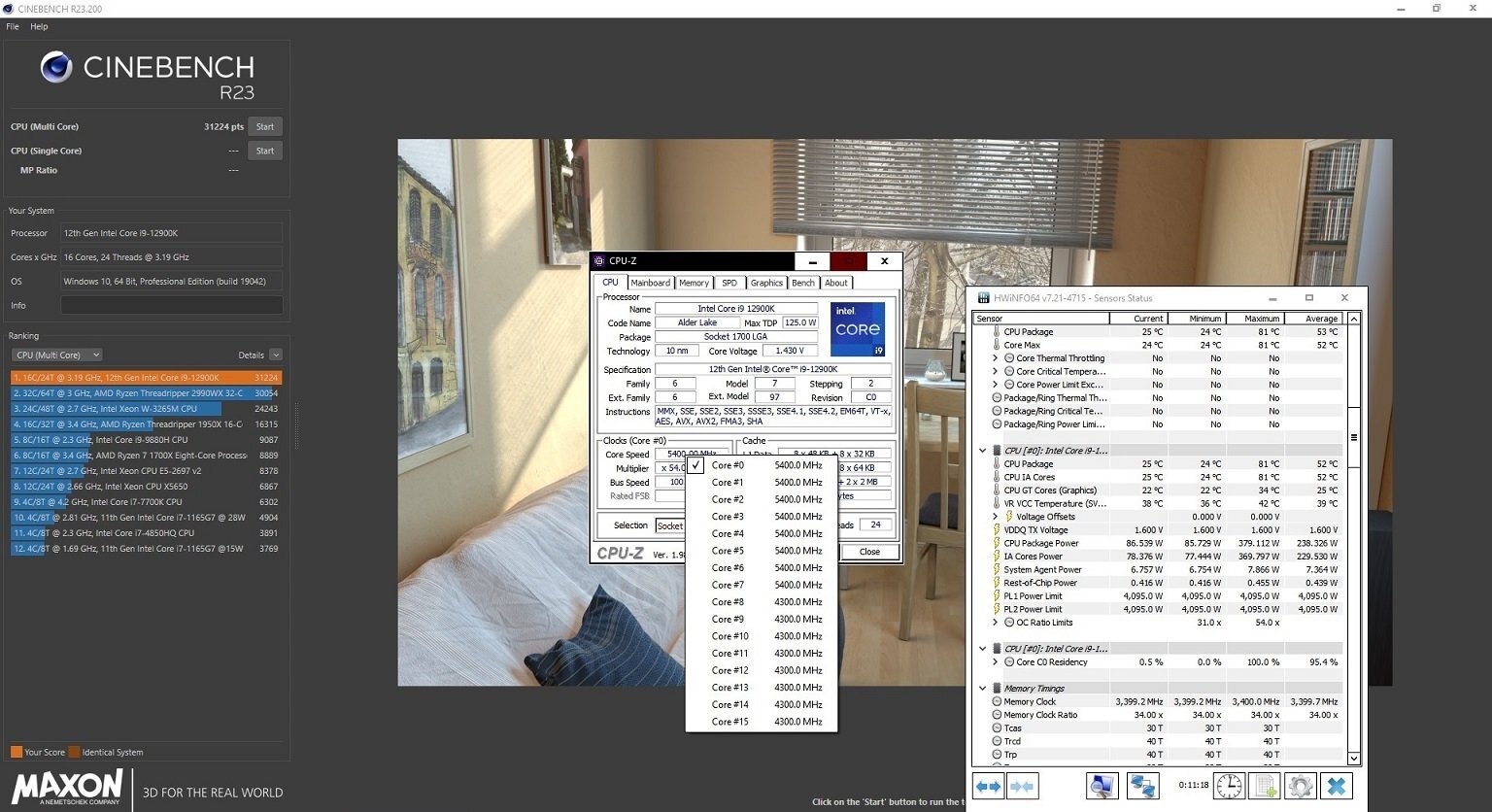Select the Core i9-9880H ranking entry
Screen dimensions: 1492x812
pos(146,440)
